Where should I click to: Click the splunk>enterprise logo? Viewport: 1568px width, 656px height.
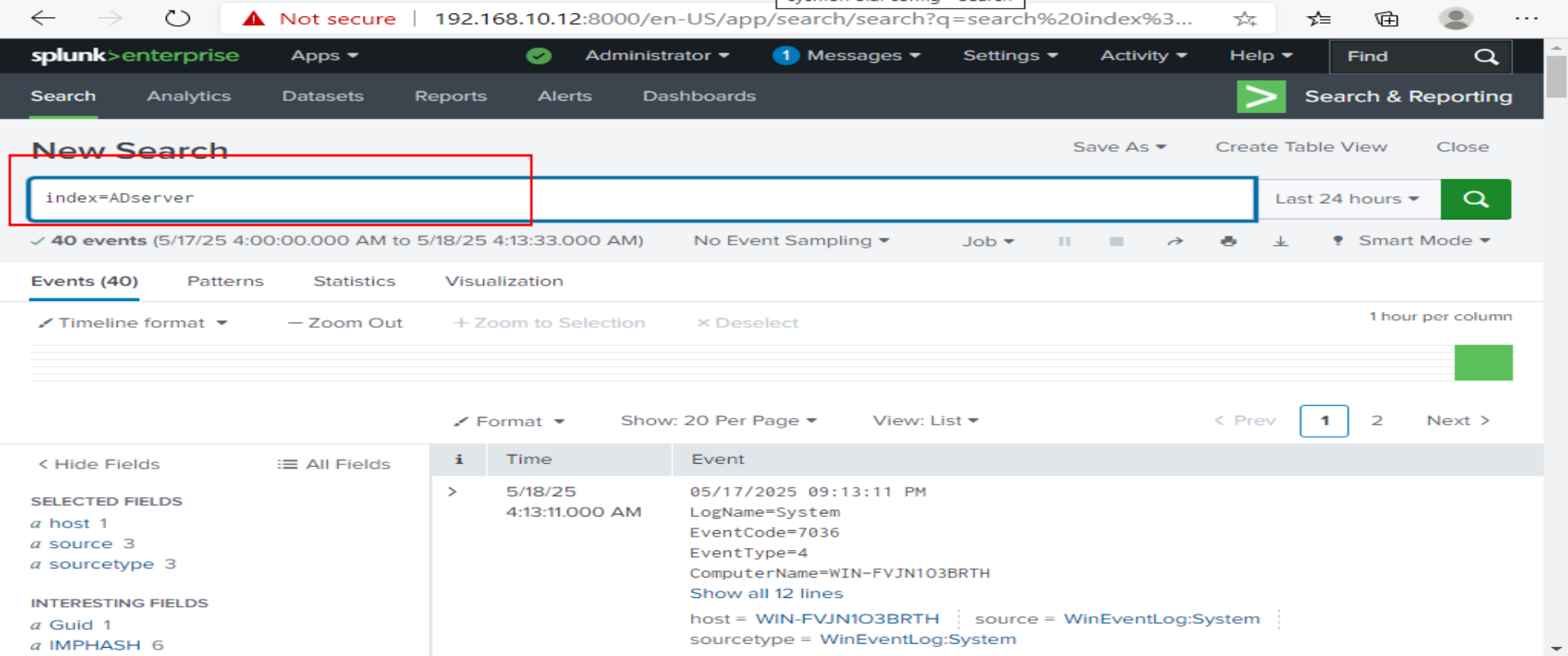point(135,56)
